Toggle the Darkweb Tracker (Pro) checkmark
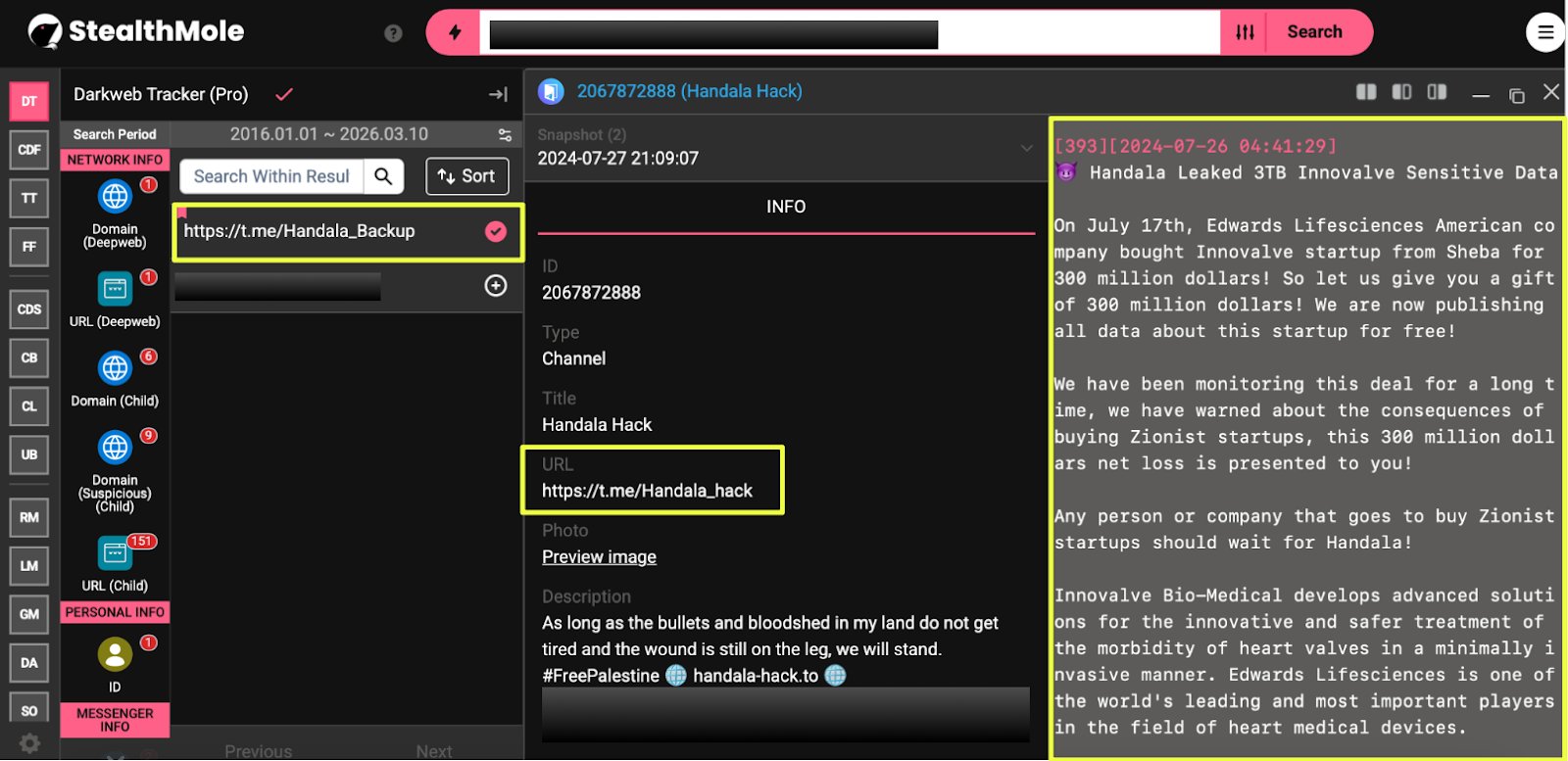This screenshot has width=1568, height=761. coord(284,95)
